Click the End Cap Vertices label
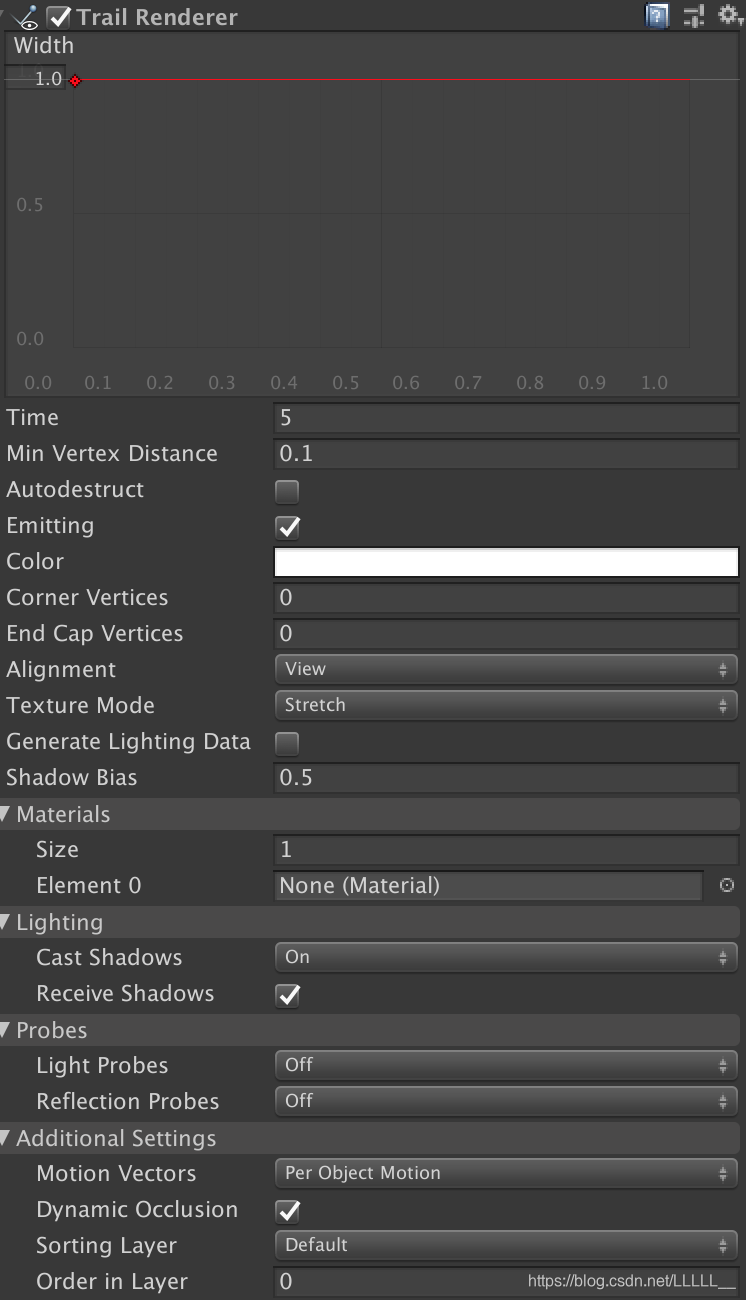The height and width of the screenshot is (1300, 746). pos(95,634)
